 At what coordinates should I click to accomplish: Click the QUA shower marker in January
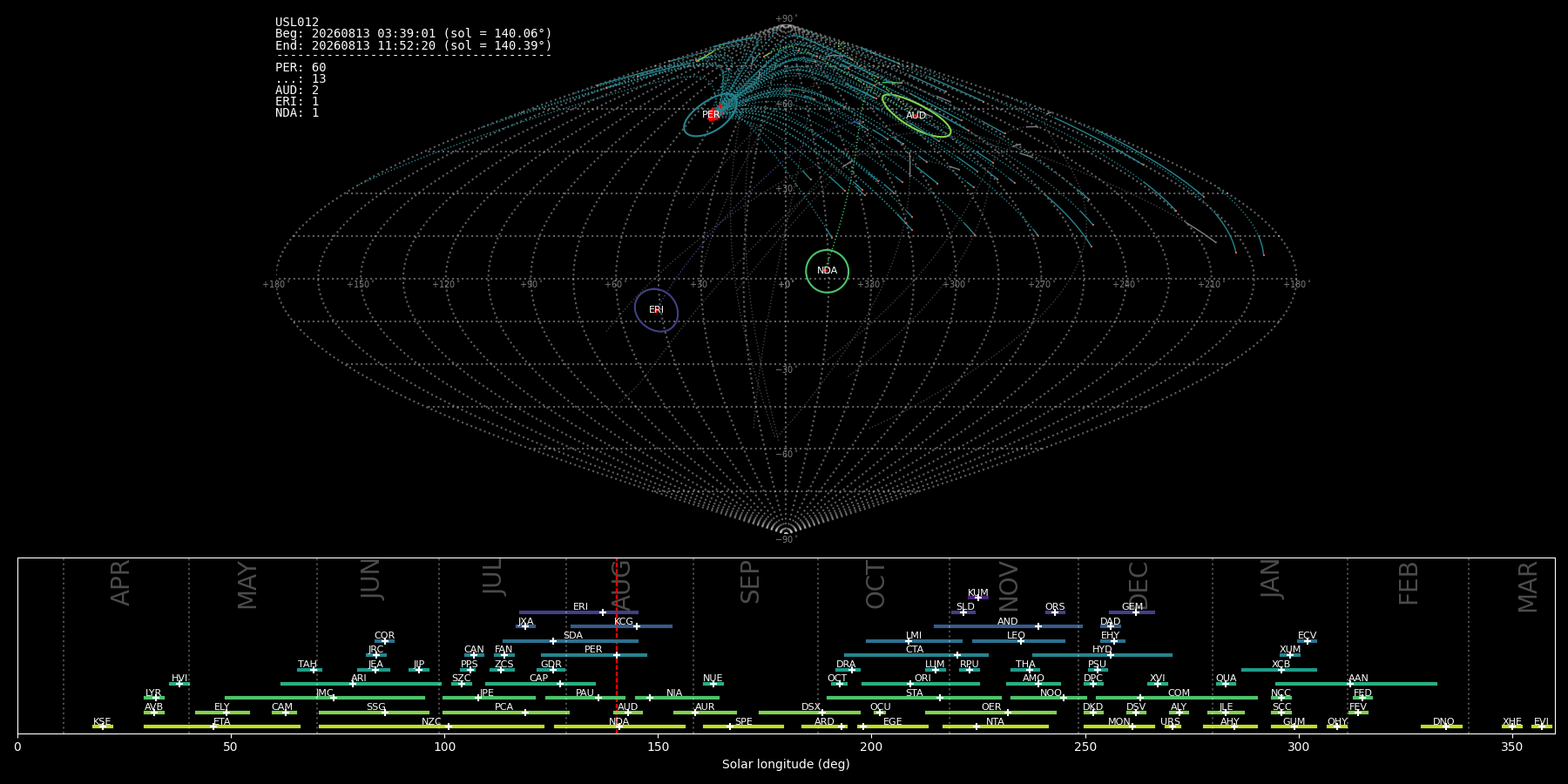[1226, 684]
